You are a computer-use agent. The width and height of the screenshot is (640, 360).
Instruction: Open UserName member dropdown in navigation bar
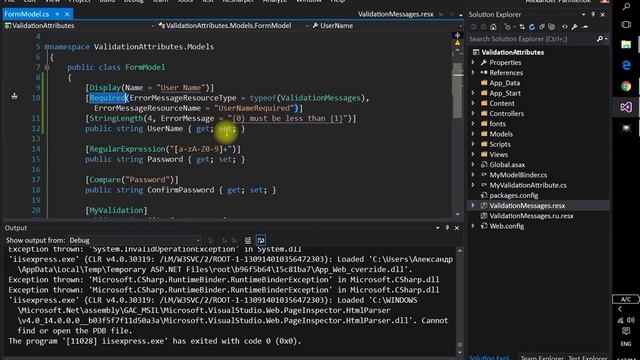tap(386, 25)
